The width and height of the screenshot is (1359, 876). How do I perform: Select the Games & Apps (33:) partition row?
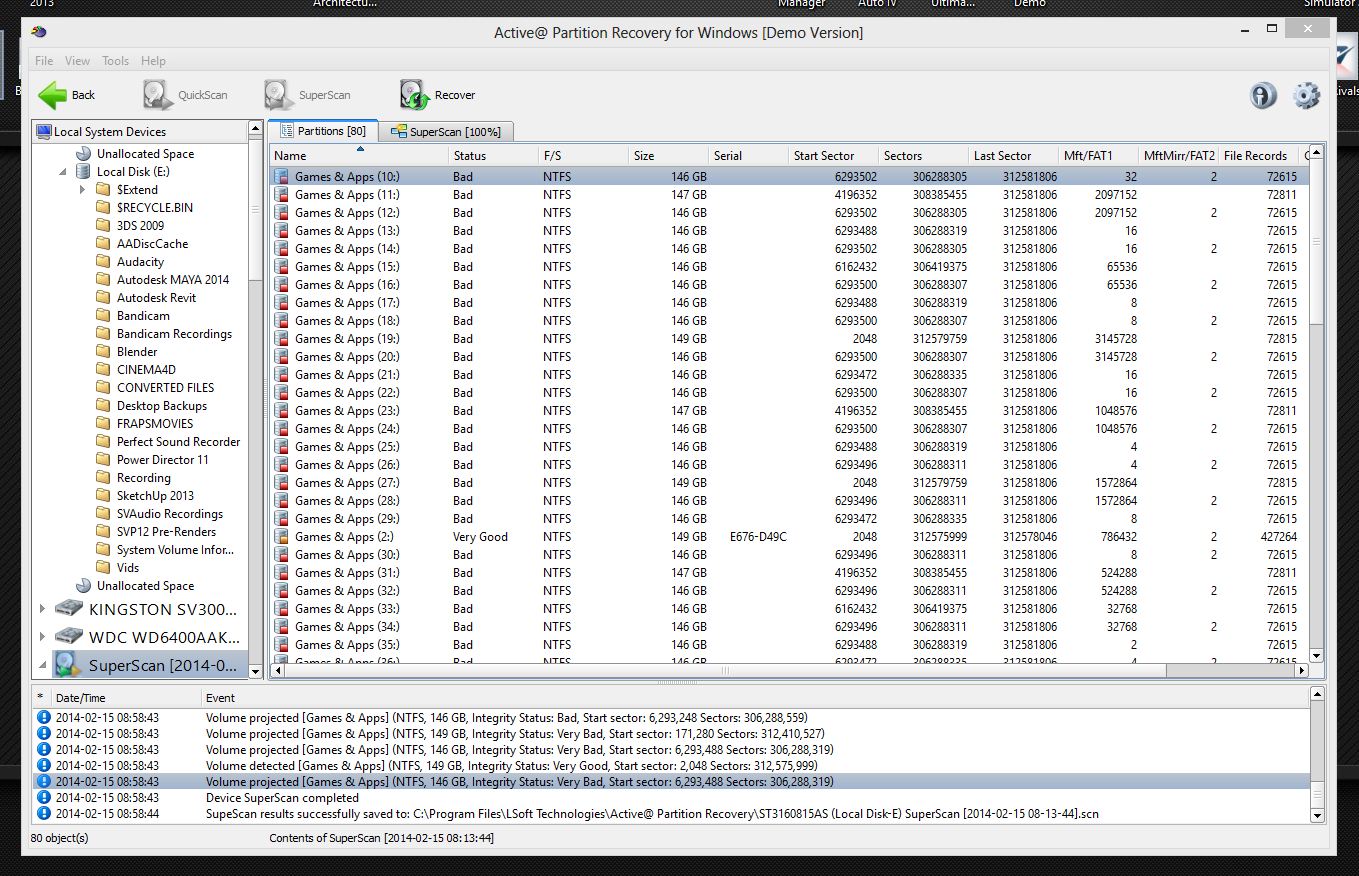788,609
